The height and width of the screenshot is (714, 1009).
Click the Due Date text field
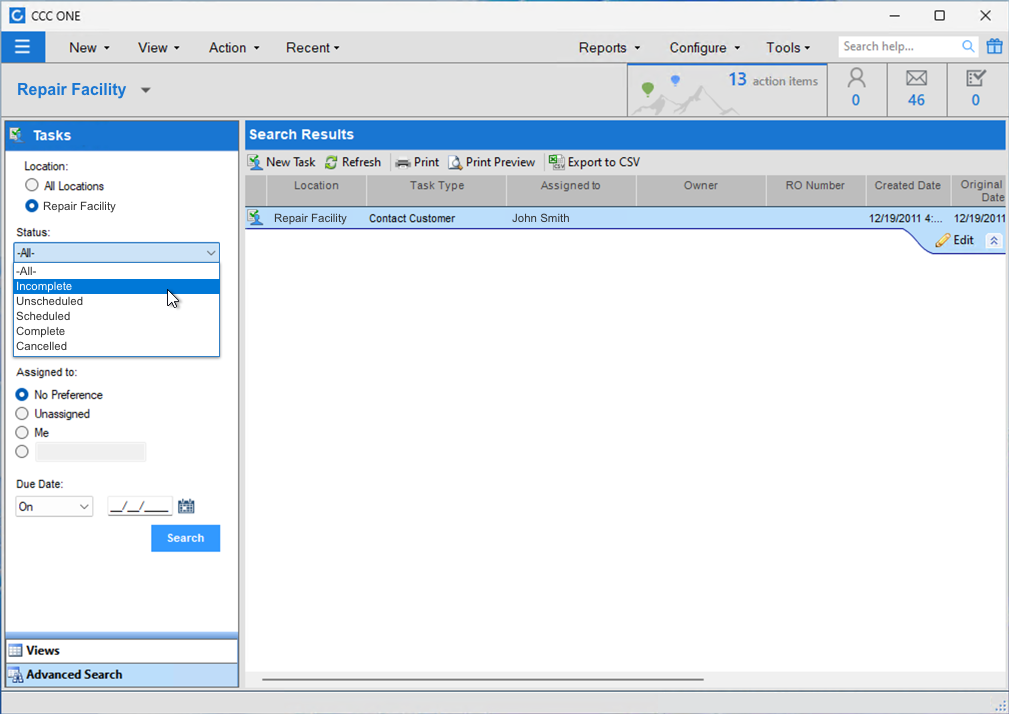click(140, 507)
